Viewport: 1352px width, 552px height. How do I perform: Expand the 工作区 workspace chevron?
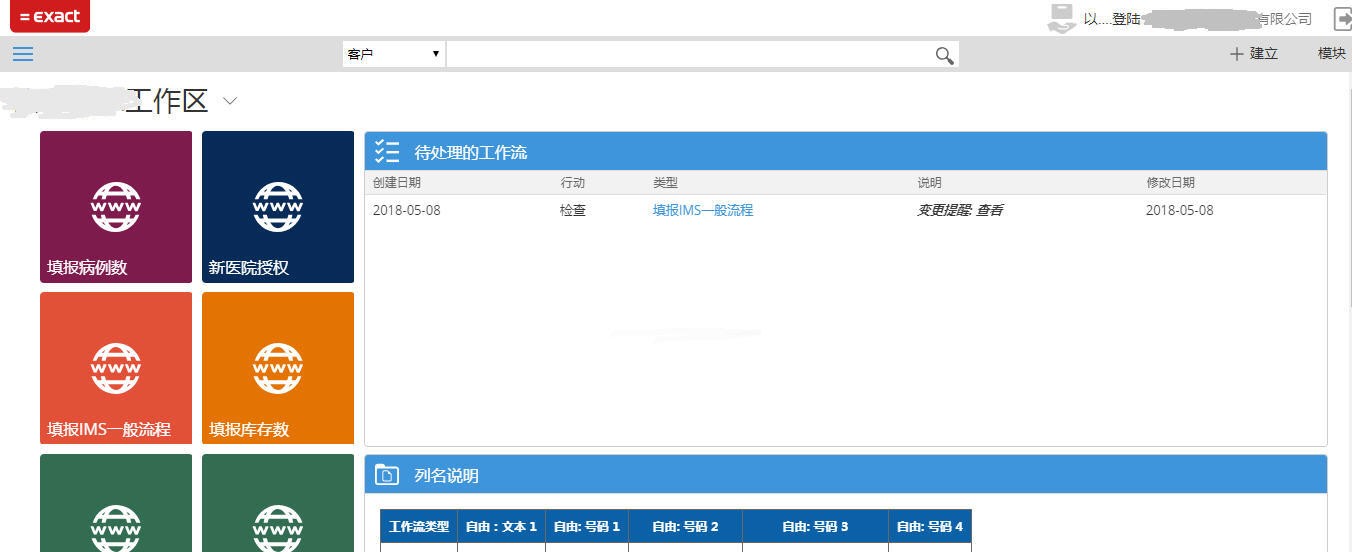(230, 101)
